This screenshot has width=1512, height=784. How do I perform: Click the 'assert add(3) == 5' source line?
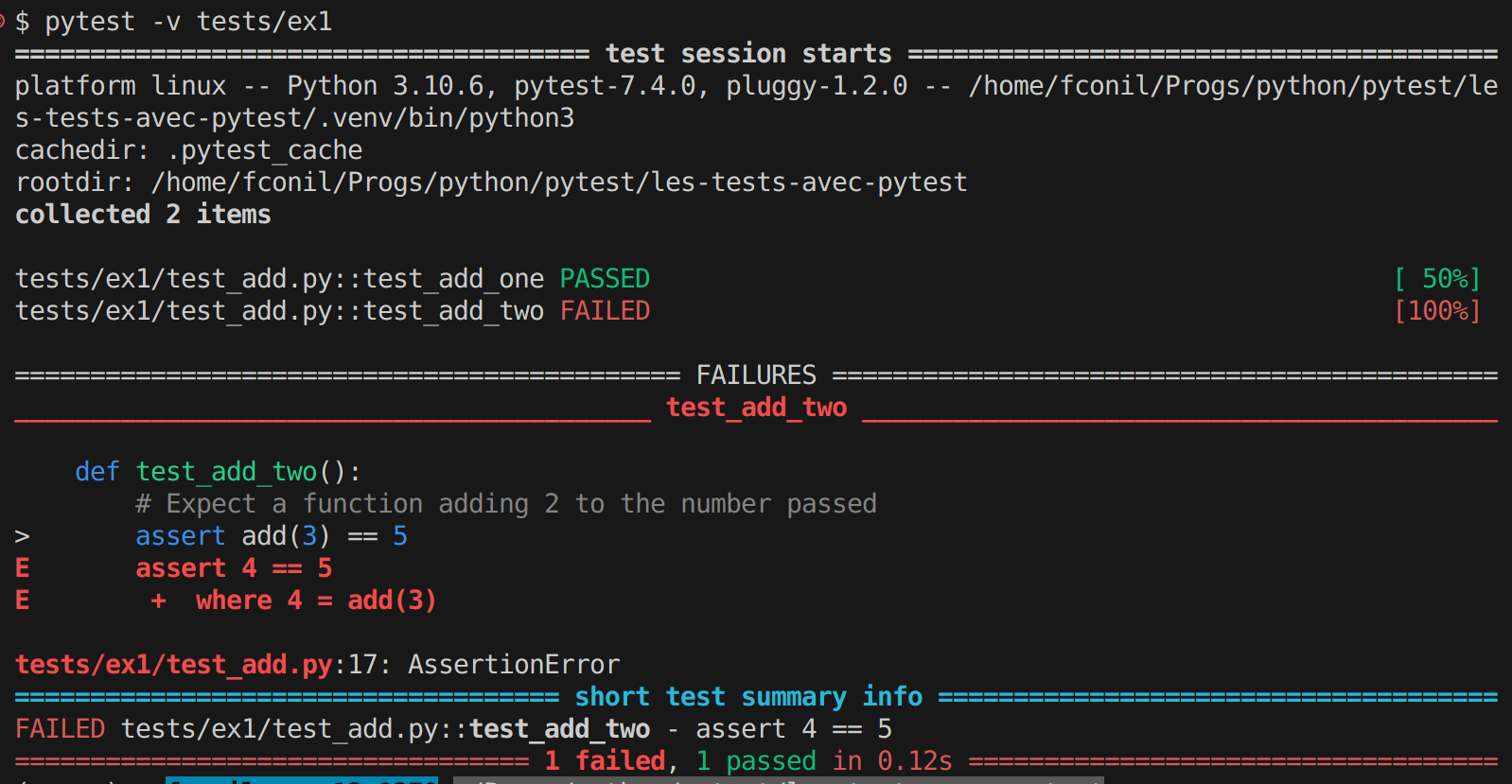pyautogui.click(x=271, y=536)
